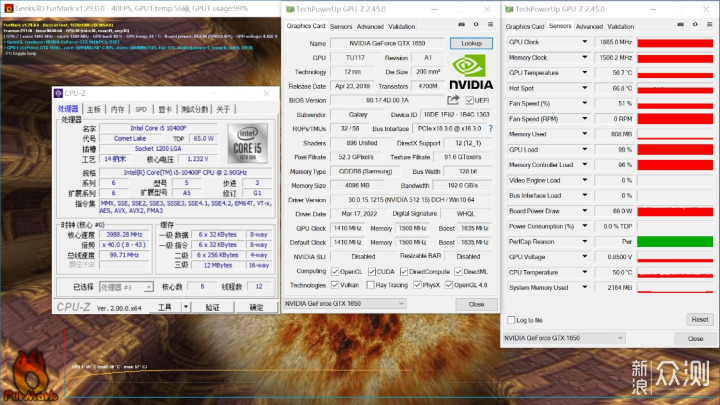Viewport: 720px width, 405px height.
Task: Toggle the DirectCompute checkbox
Action: (x=404, y=272)
